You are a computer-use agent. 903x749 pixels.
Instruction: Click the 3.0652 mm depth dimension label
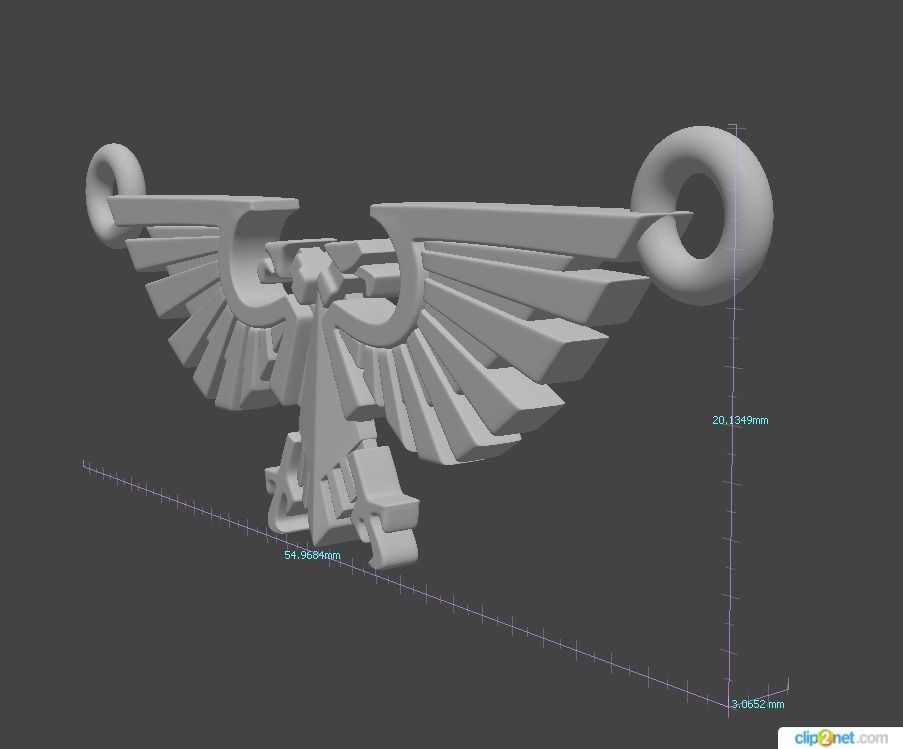(758, 704)
